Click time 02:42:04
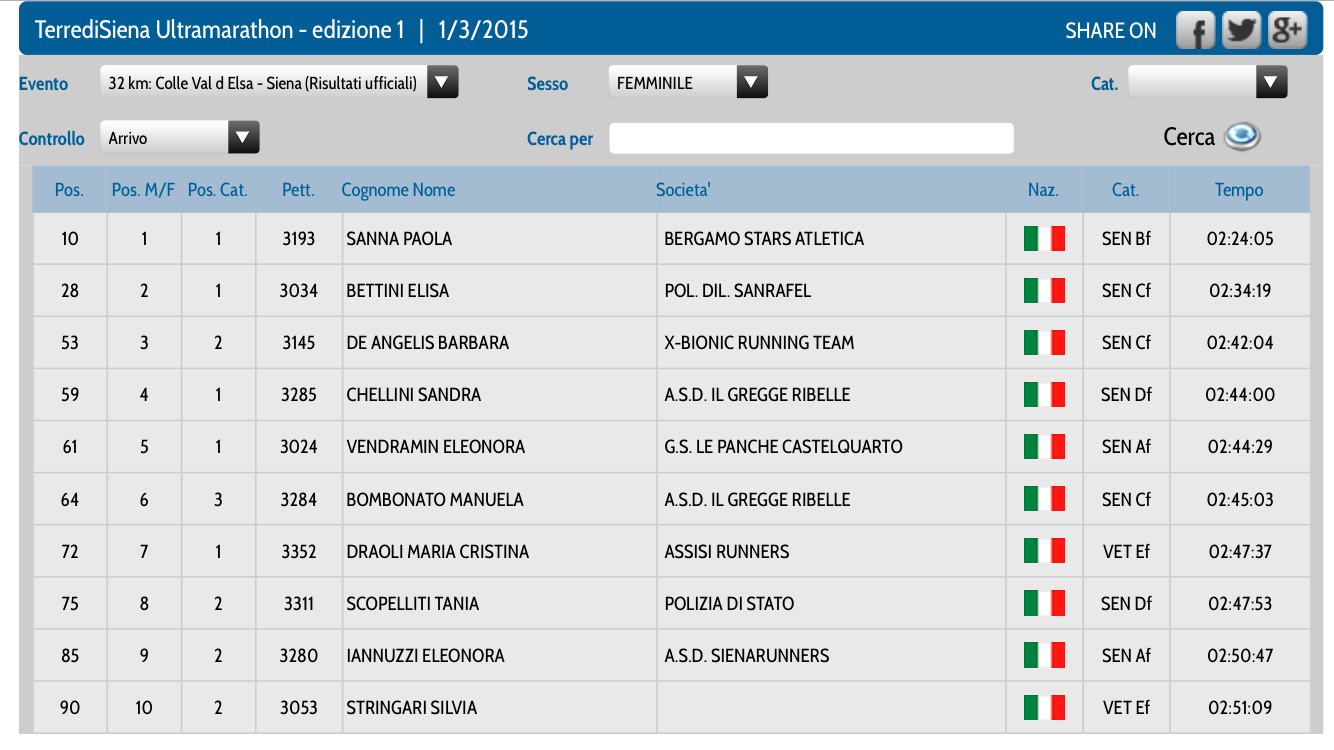This screenshot has width=1334, height=750. pos(1240,343)
